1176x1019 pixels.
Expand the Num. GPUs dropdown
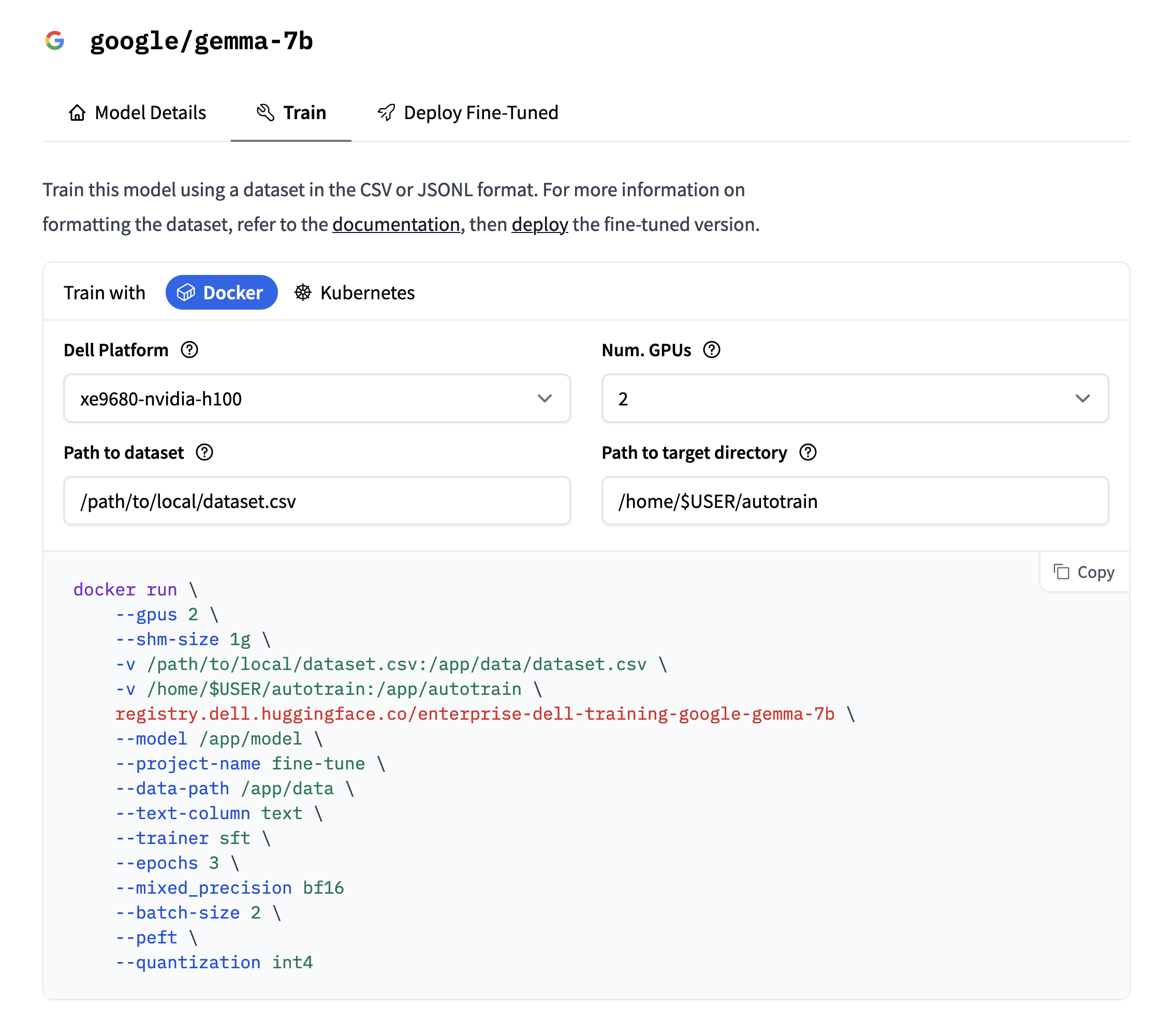855,399
